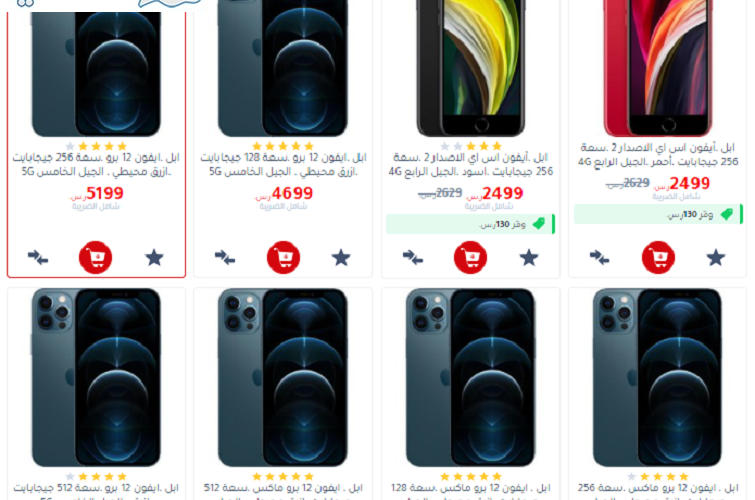
Task: Open iPhone 12 Pro Max 512GB product image
Action: [x=283, y=378]
